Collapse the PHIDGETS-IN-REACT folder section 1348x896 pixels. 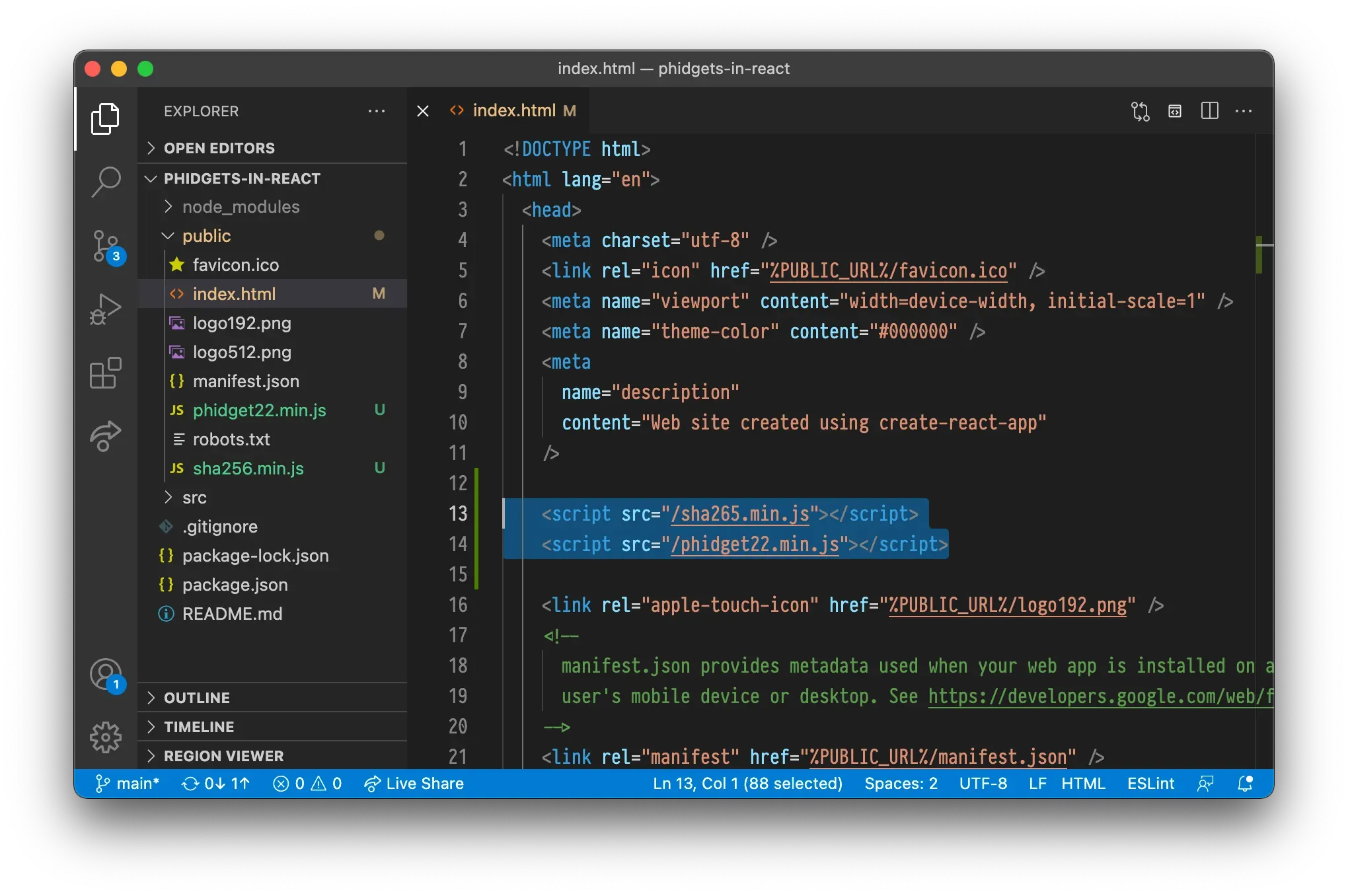[272, 178]
